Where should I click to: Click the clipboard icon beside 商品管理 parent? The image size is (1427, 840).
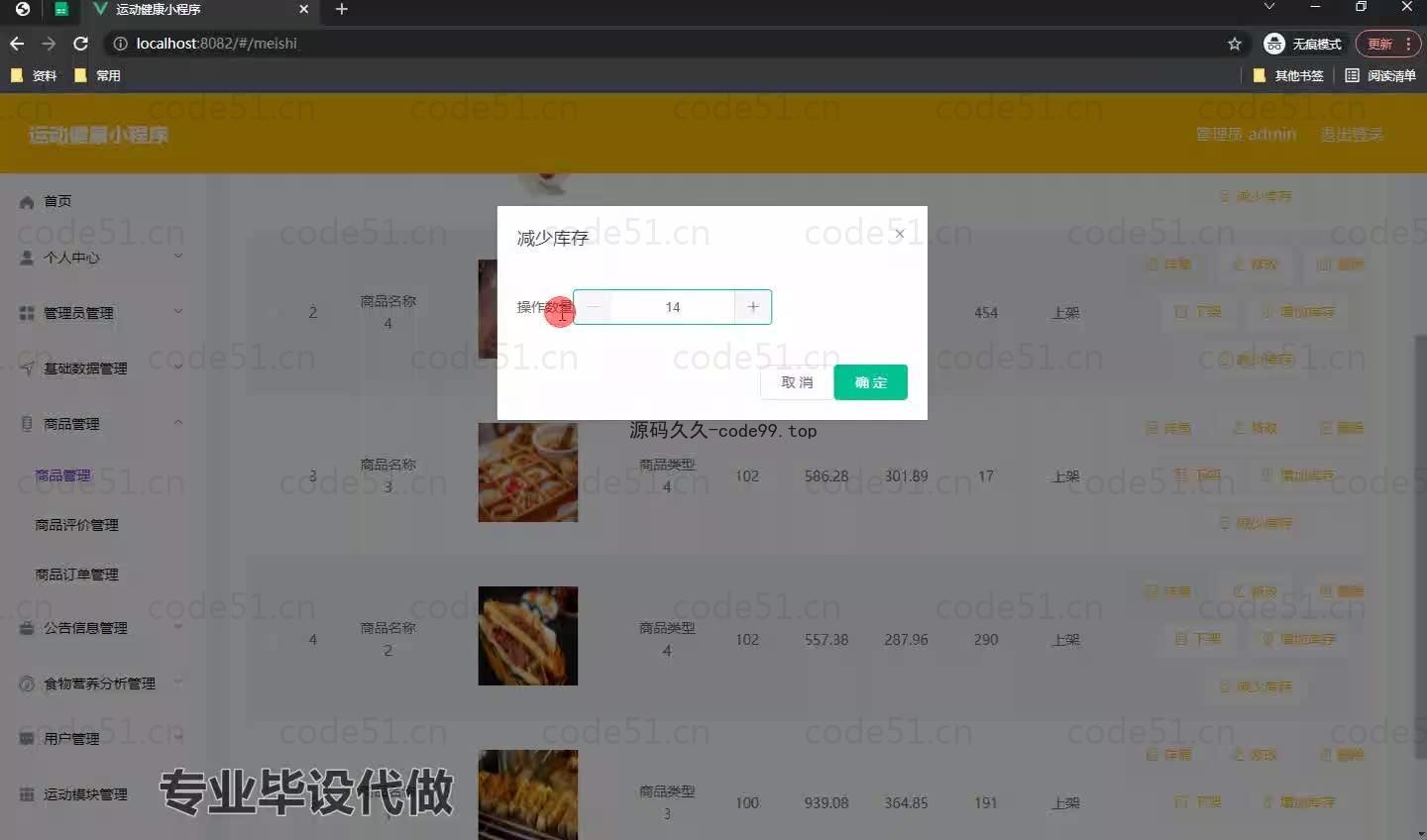coord(27,424)
